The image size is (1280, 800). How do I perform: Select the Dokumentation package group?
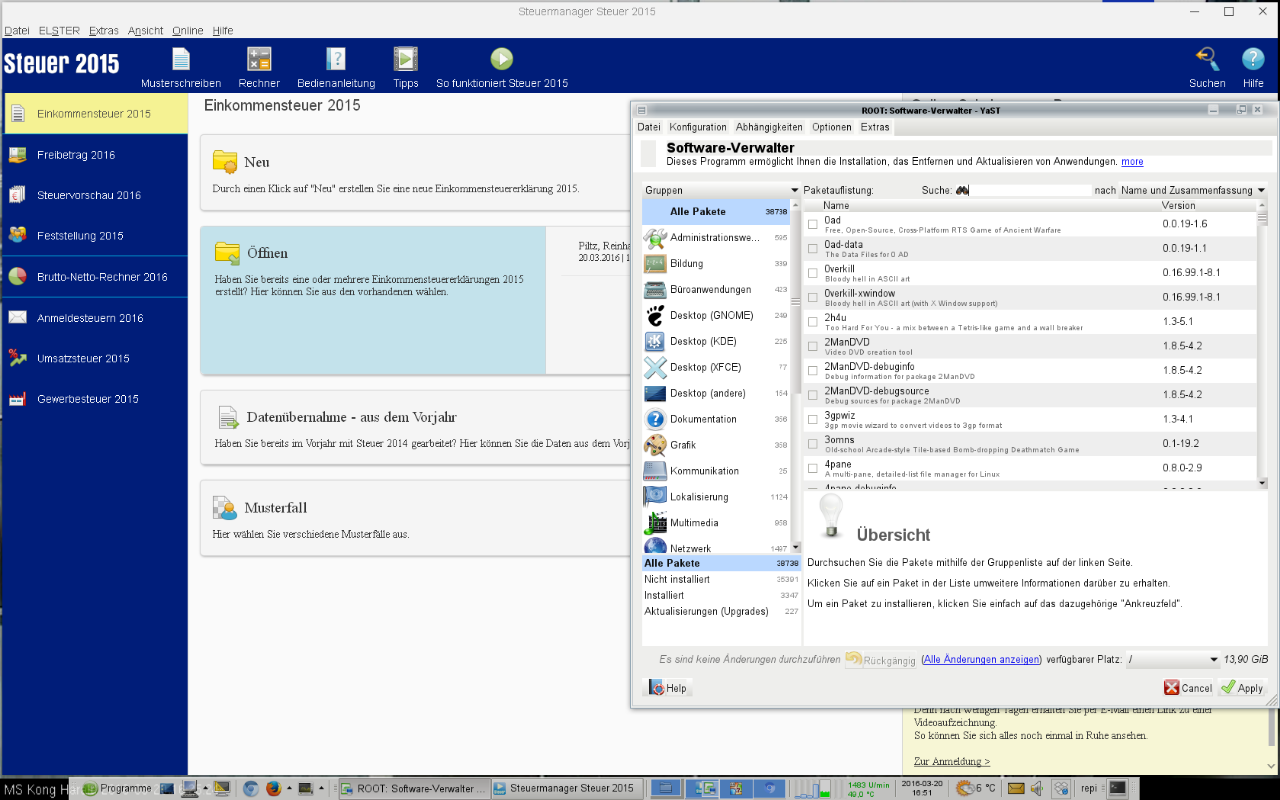coord(716,420)
